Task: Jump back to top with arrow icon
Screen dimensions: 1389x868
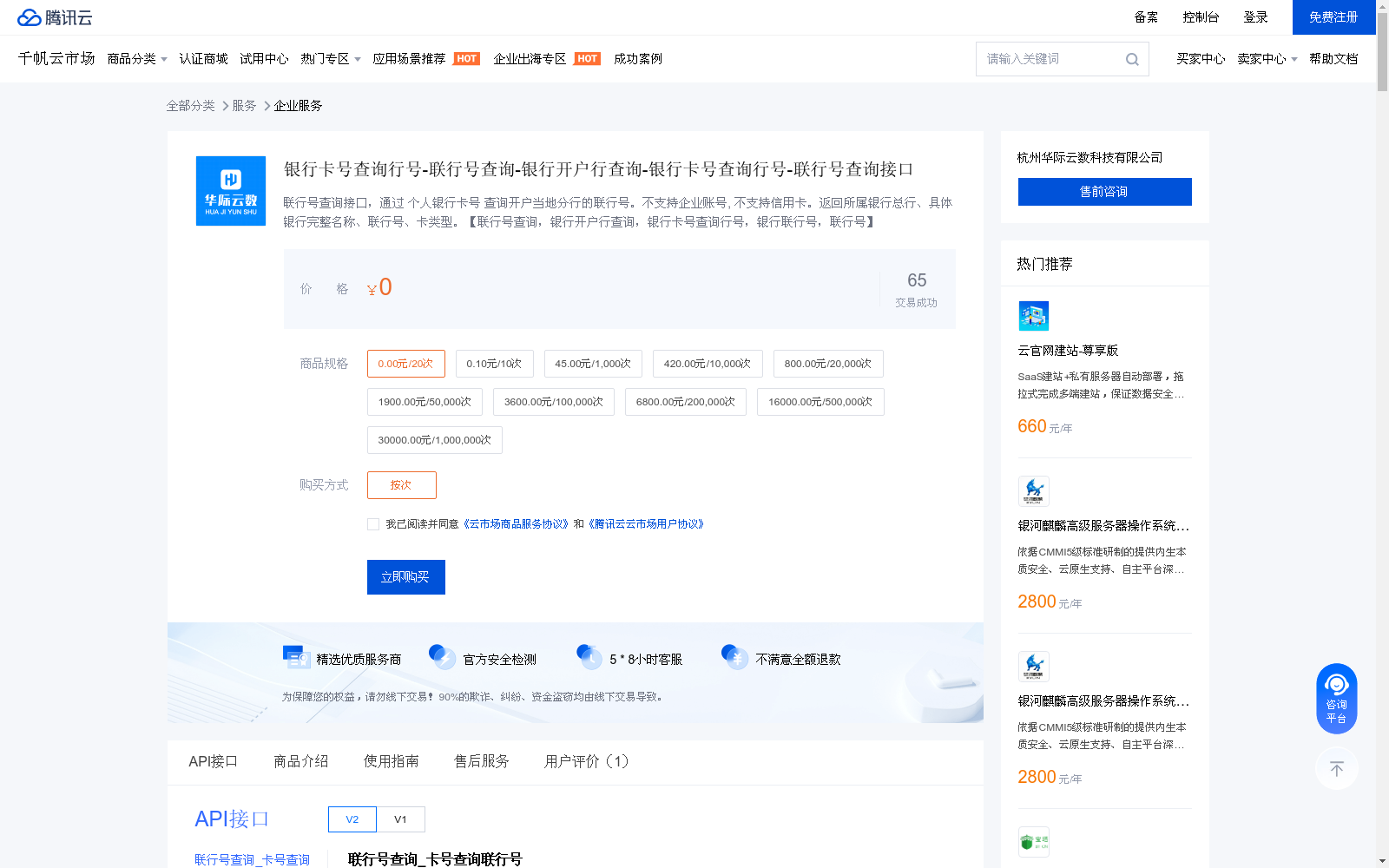Action: 1337,768
